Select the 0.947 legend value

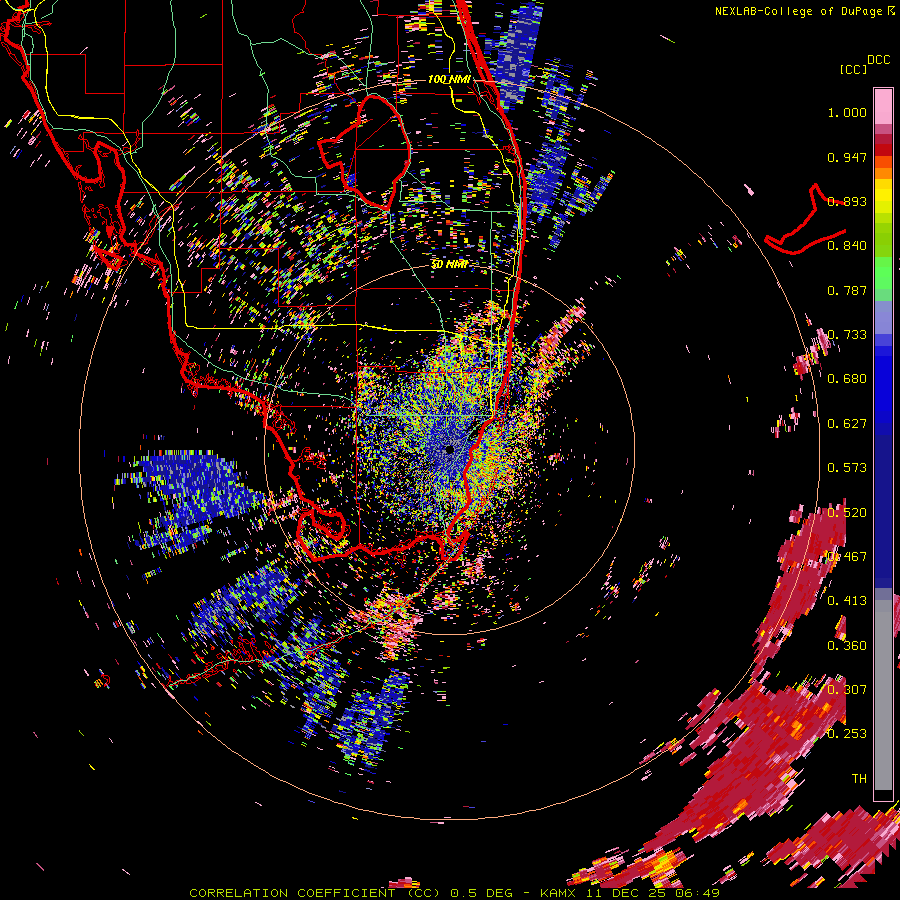[847, 157]
